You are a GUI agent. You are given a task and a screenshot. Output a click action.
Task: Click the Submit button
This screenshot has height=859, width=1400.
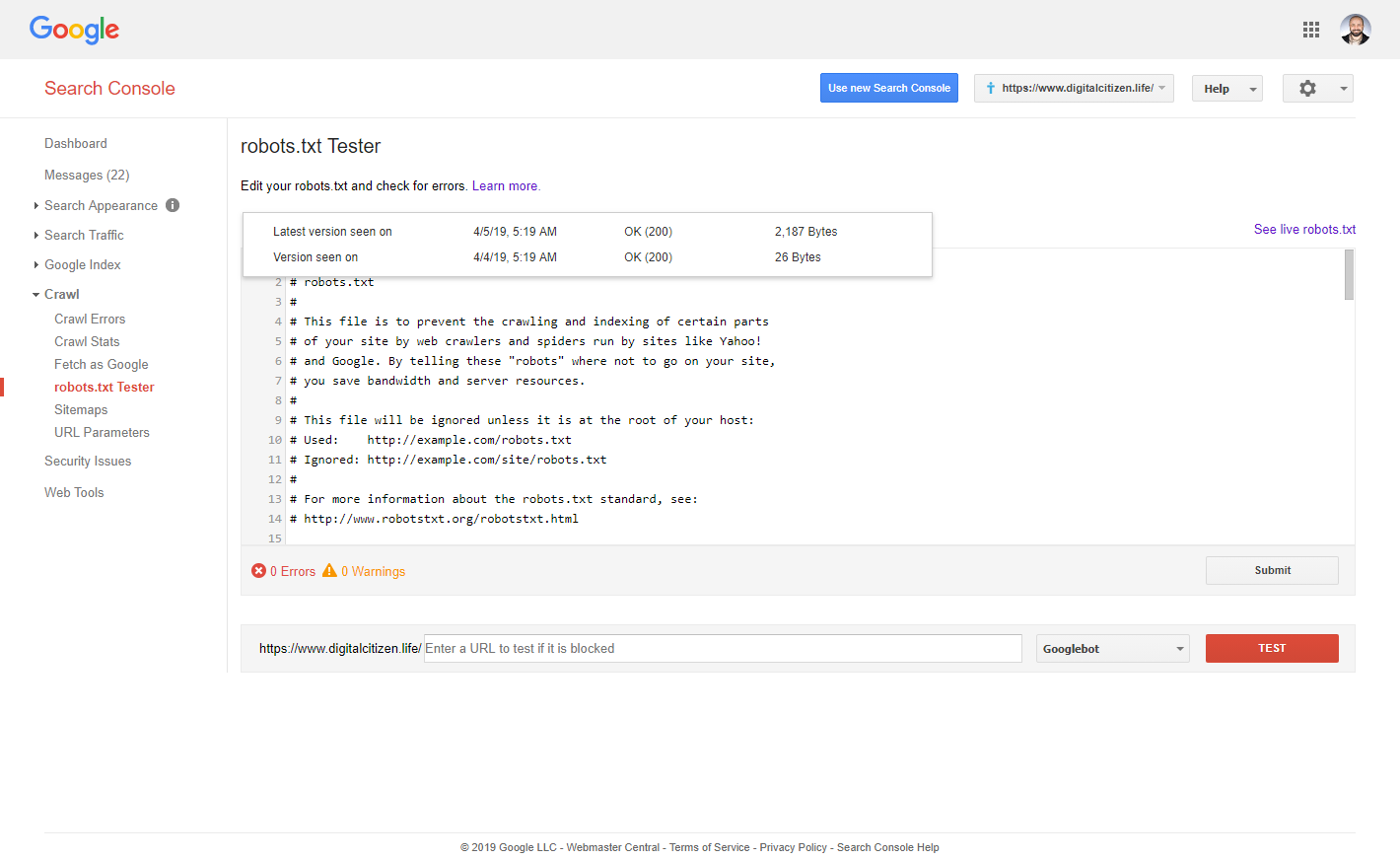(x=1272, y=570)
